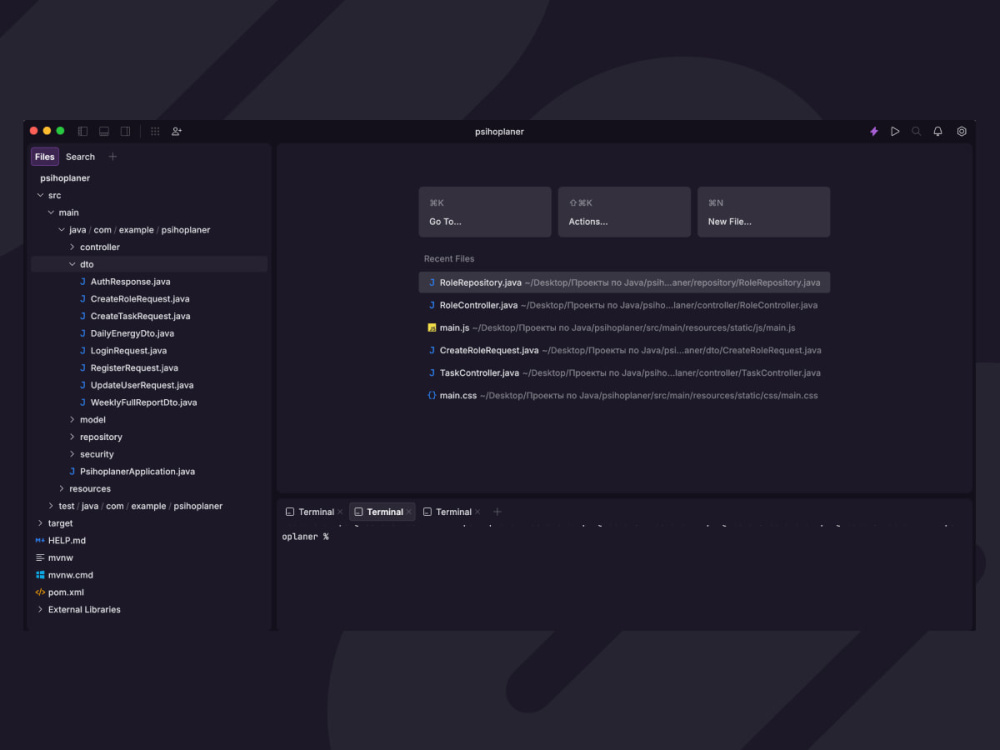Add a new sidebar tab with plus
The height and width of the screenshot is (750, 1000).
click(112, 157)
